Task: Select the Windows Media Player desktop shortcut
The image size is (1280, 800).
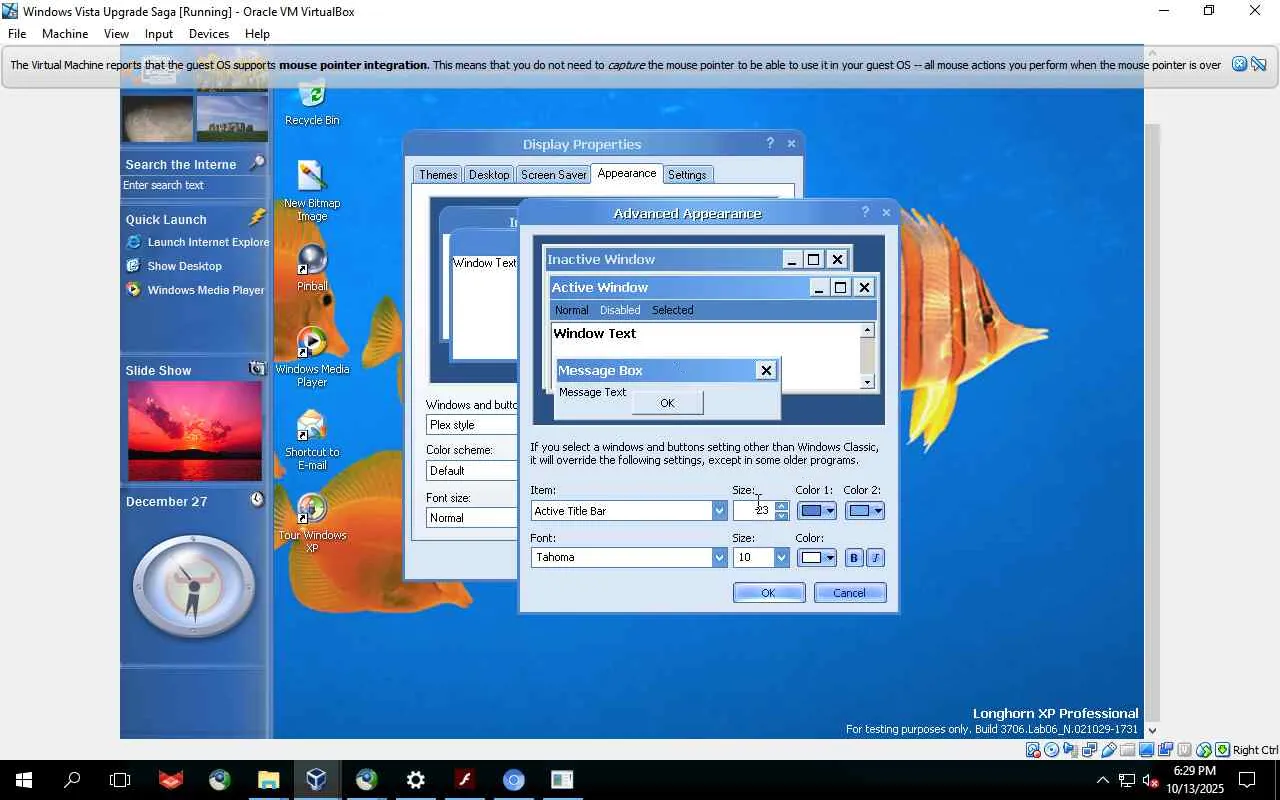Action: pos(312,357)
